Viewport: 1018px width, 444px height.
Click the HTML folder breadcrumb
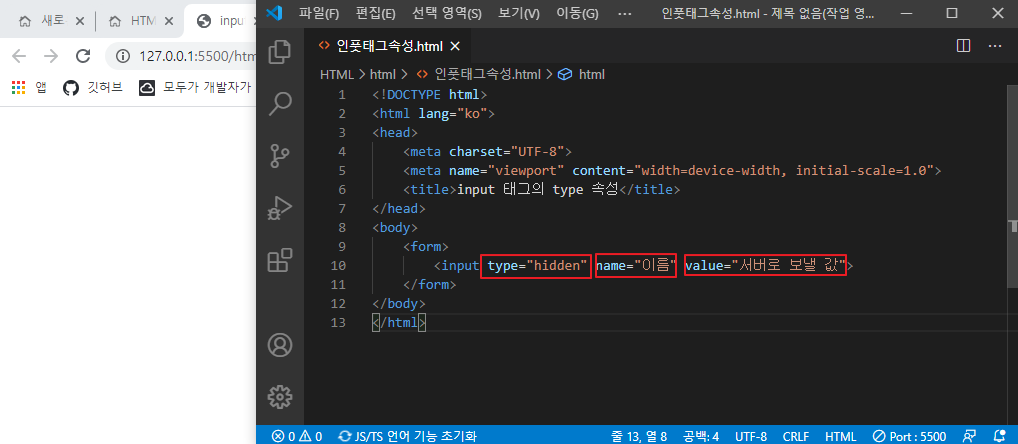(x=337, y=74)
